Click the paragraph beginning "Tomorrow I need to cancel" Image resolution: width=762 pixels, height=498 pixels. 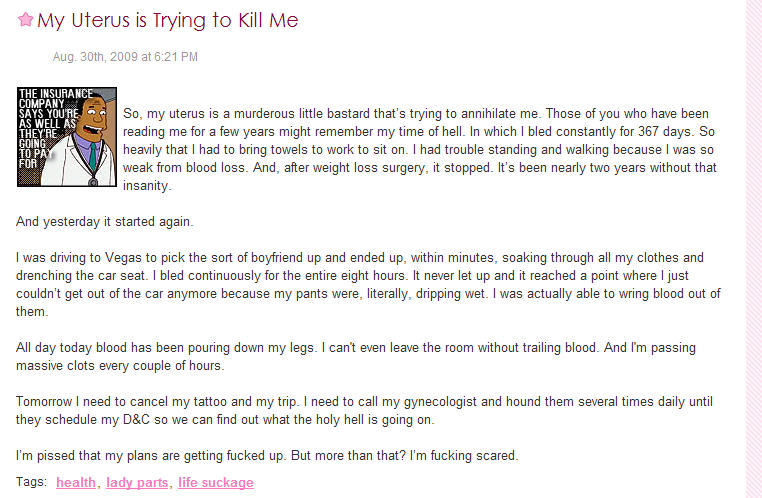360,410
